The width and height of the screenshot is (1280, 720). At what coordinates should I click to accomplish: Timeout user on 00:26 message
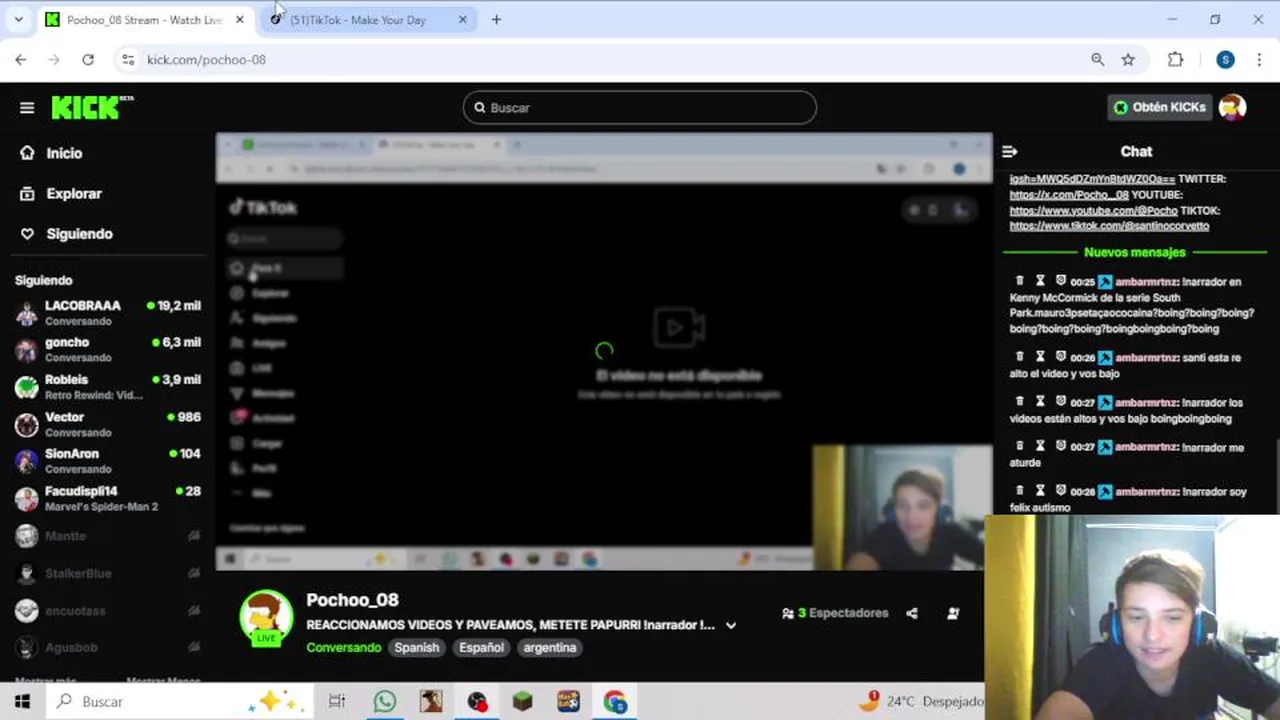(x=1040, y=356)
